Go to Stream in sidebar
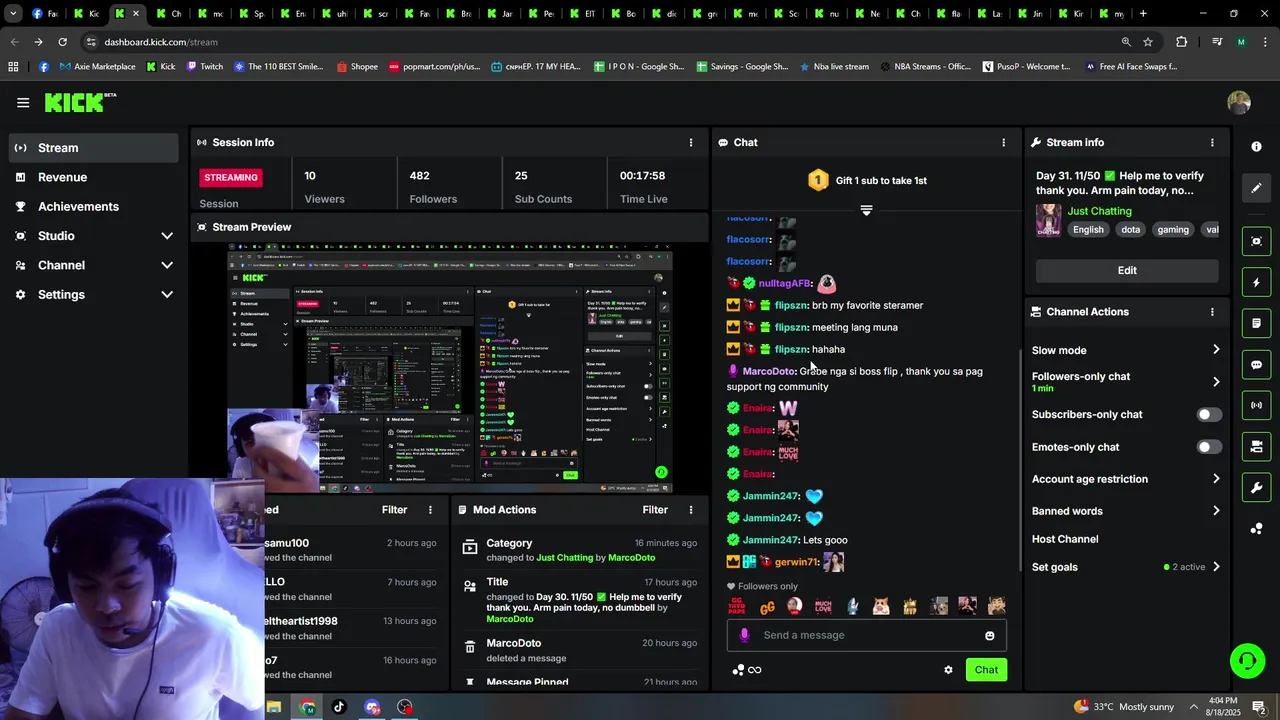 point(94,148)
